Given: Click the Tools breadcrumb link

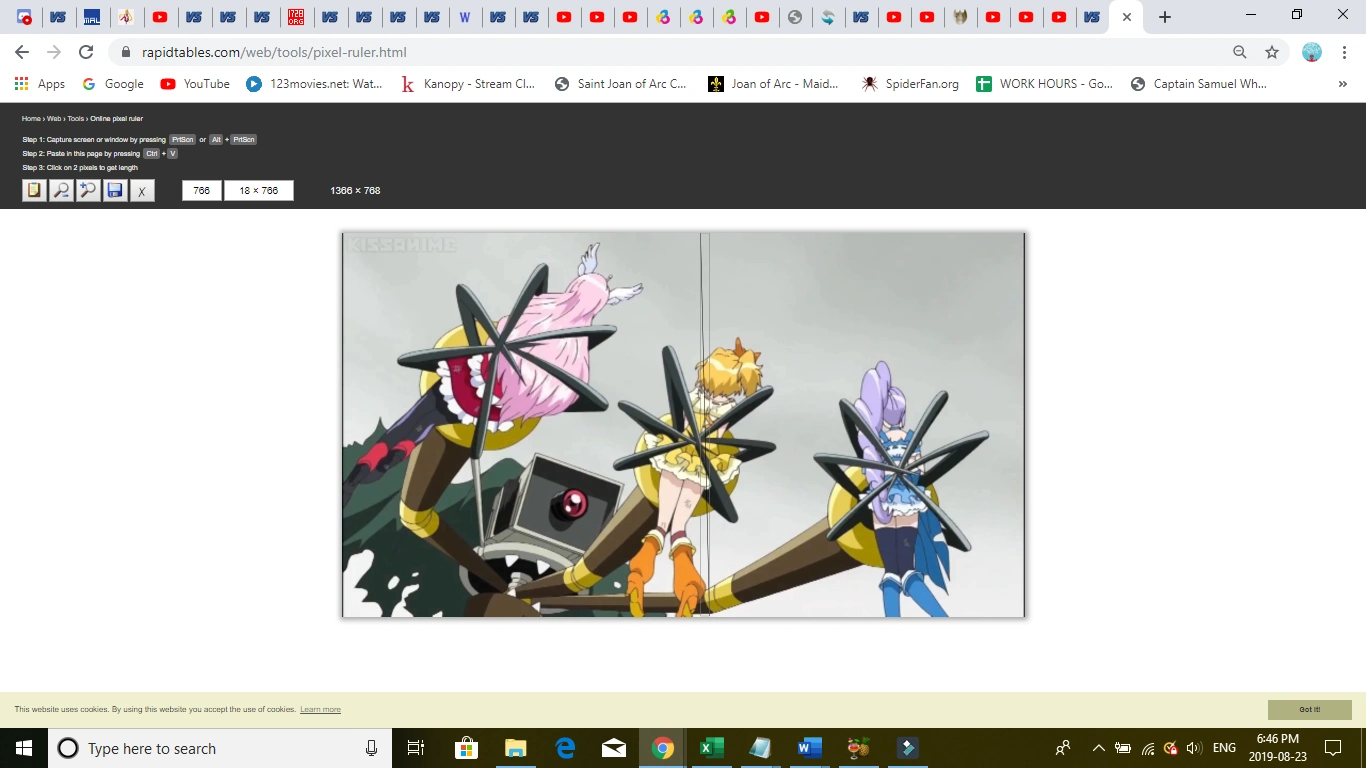Looking at the screenshot, I should (75, 119).
